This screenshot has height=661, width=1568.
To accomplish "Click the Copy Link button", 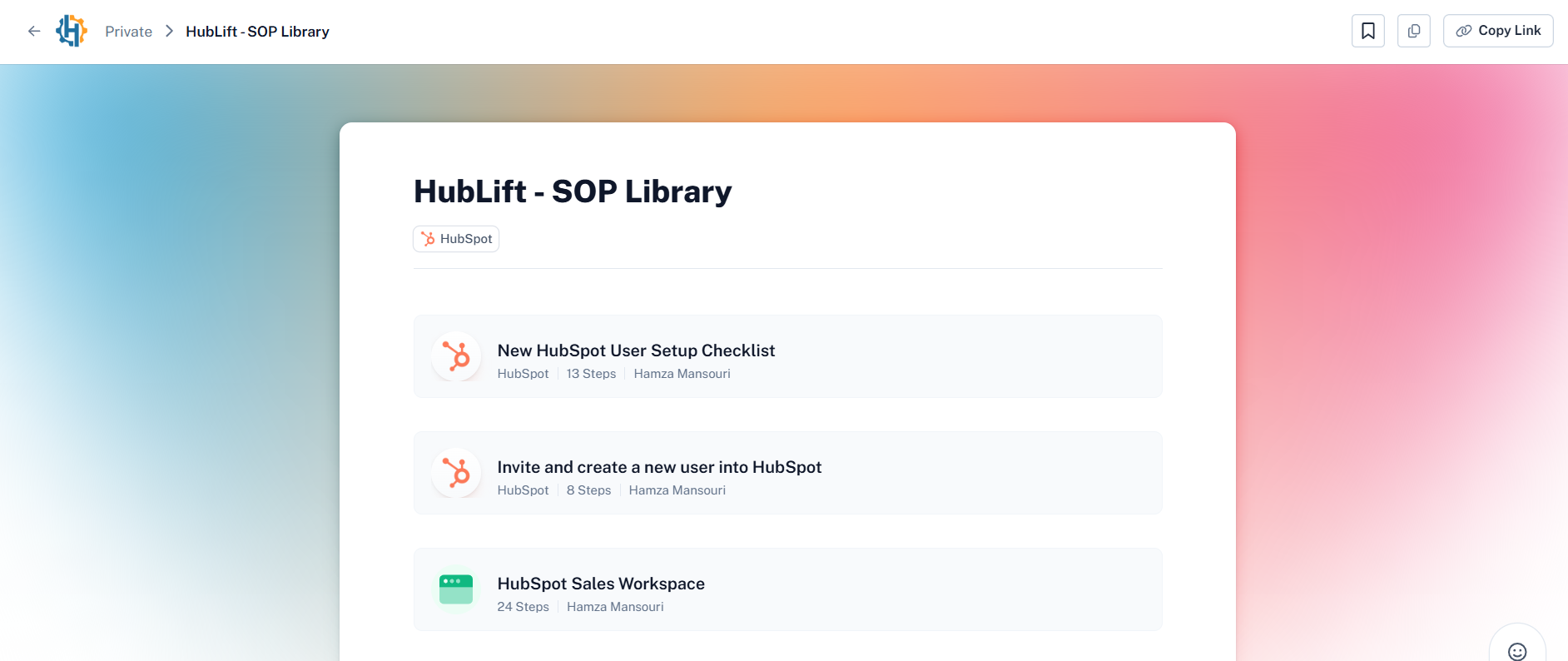I will (x=1497, y=31).
